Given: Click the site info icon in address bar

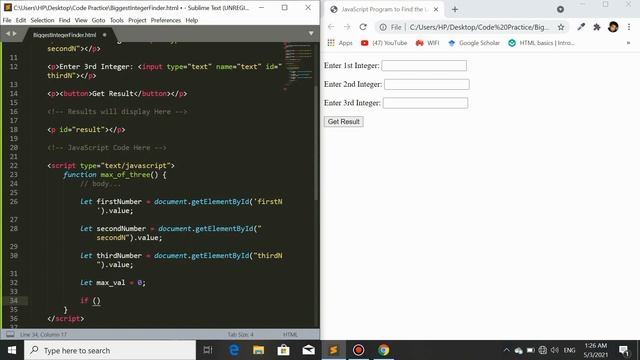Looking at the screenshot, I should tap(383, 27).
